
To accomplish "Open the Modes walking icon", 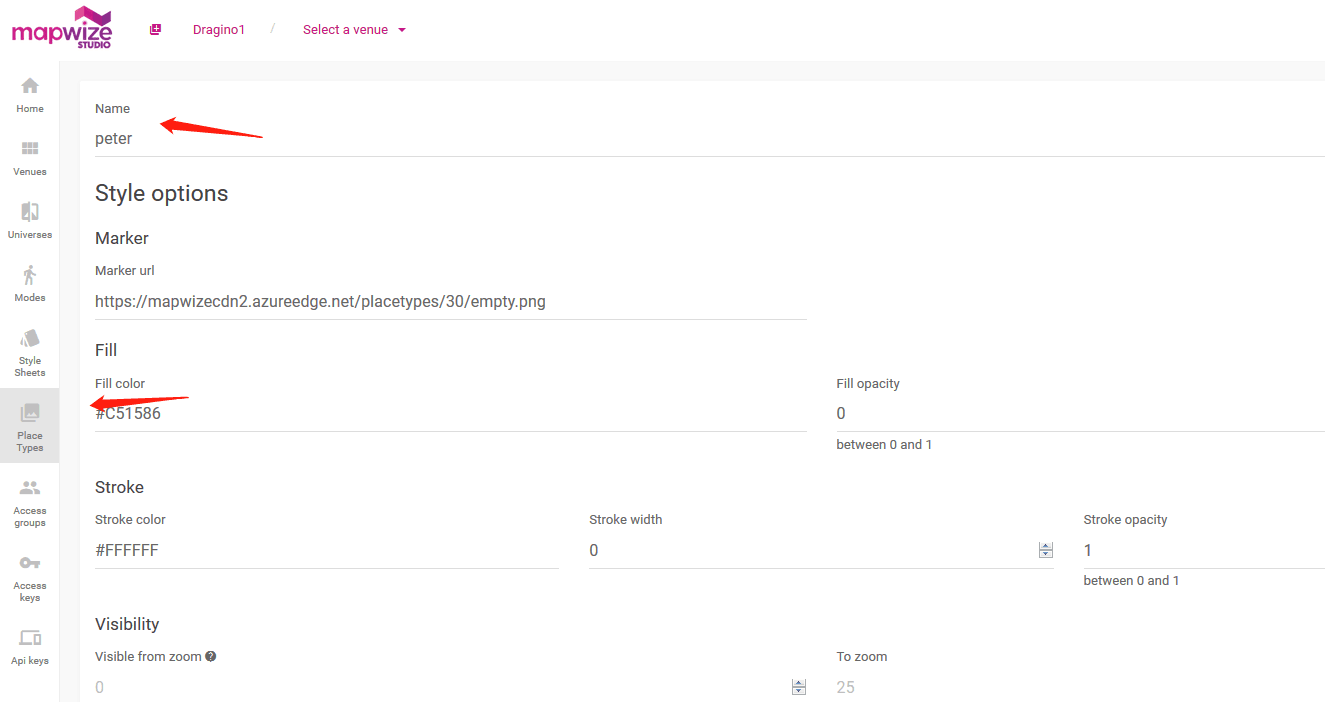I will (30, 275).
